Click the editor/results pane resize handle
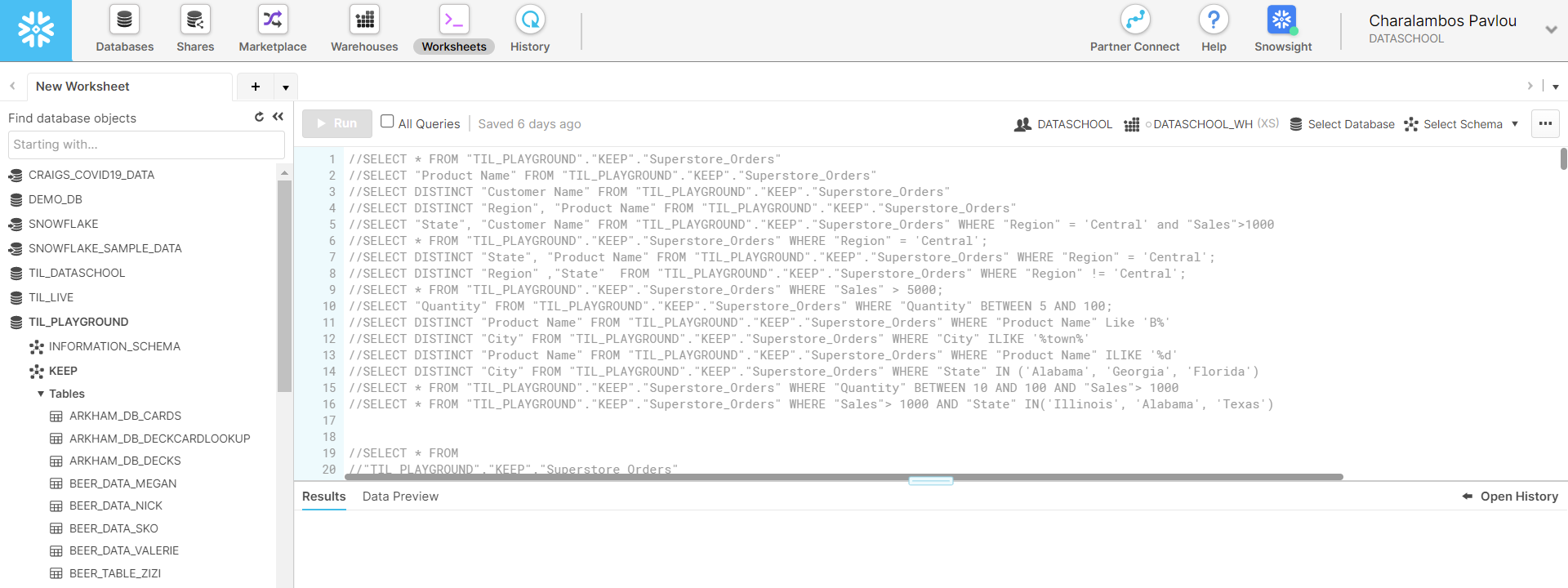The width and height of the screenshot is (1568, 588). pos(931,481)
